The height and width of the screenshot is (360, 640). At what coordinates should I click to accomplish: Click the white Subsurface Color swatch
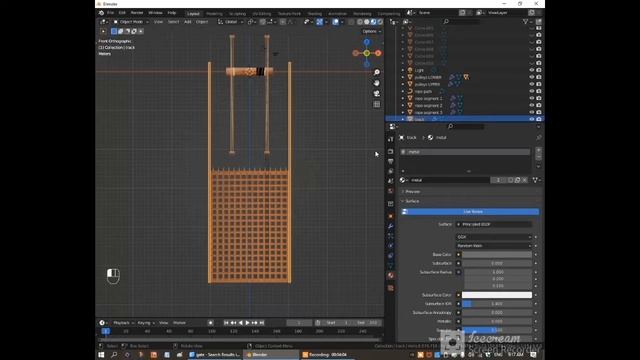497,295
